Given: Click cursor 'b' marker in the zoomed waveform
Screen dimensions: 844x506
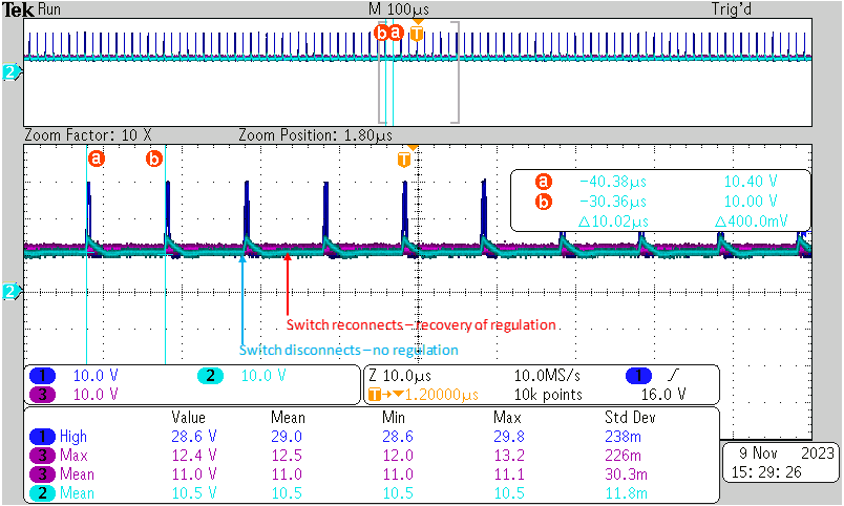Looking at the screenshot, I should click(x=155, y=159).
